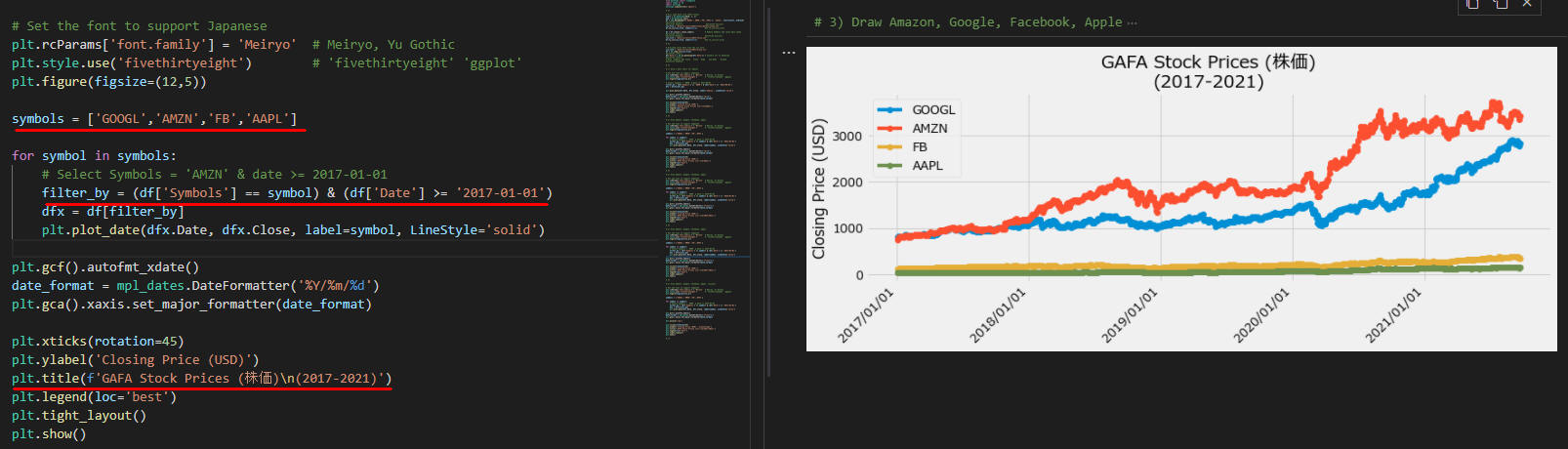Click the '# Select Symbols' comment line

tap(215, 175)
